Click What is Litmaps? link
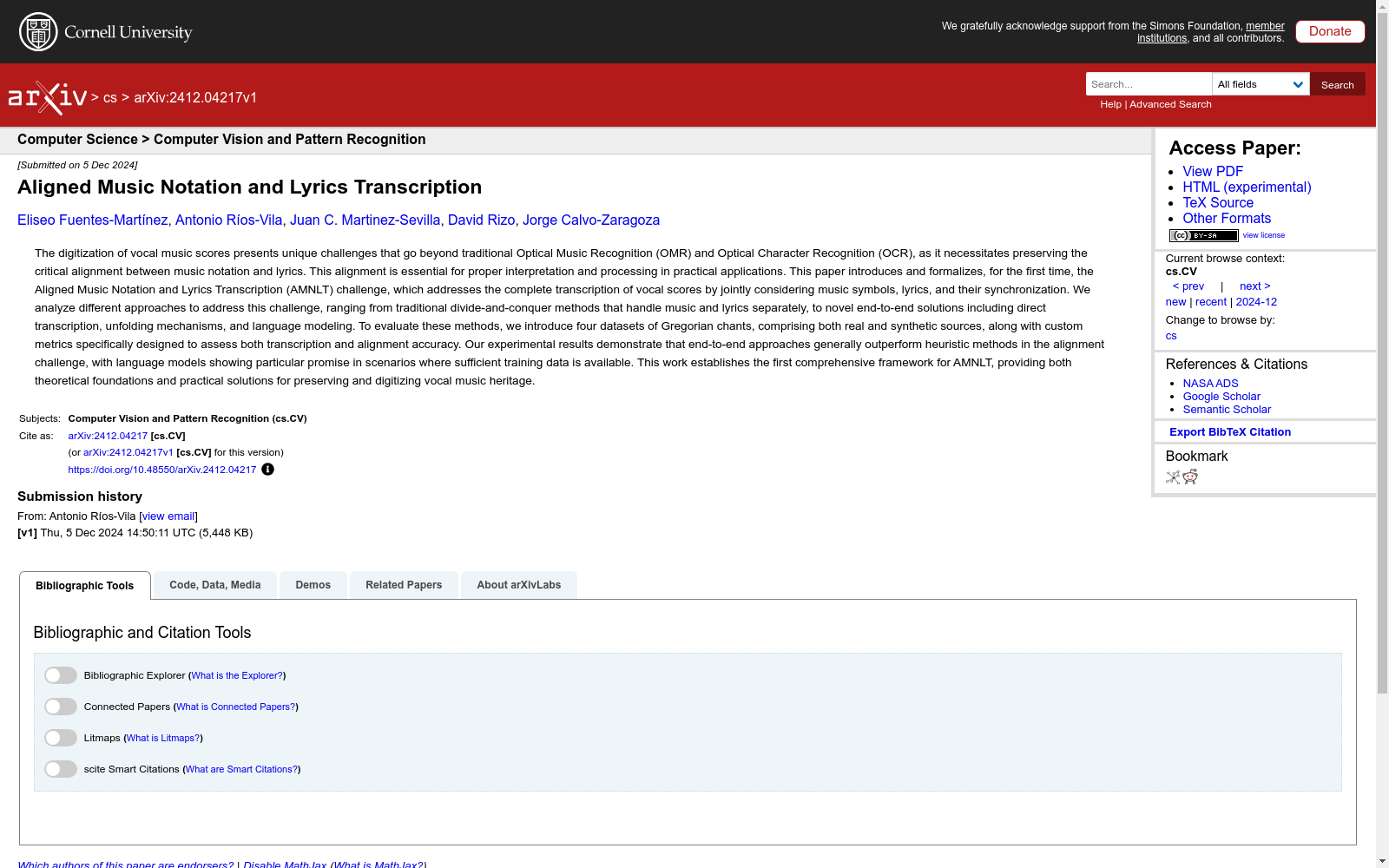This screenshot has width=1389, height=868. click(163, 738)
